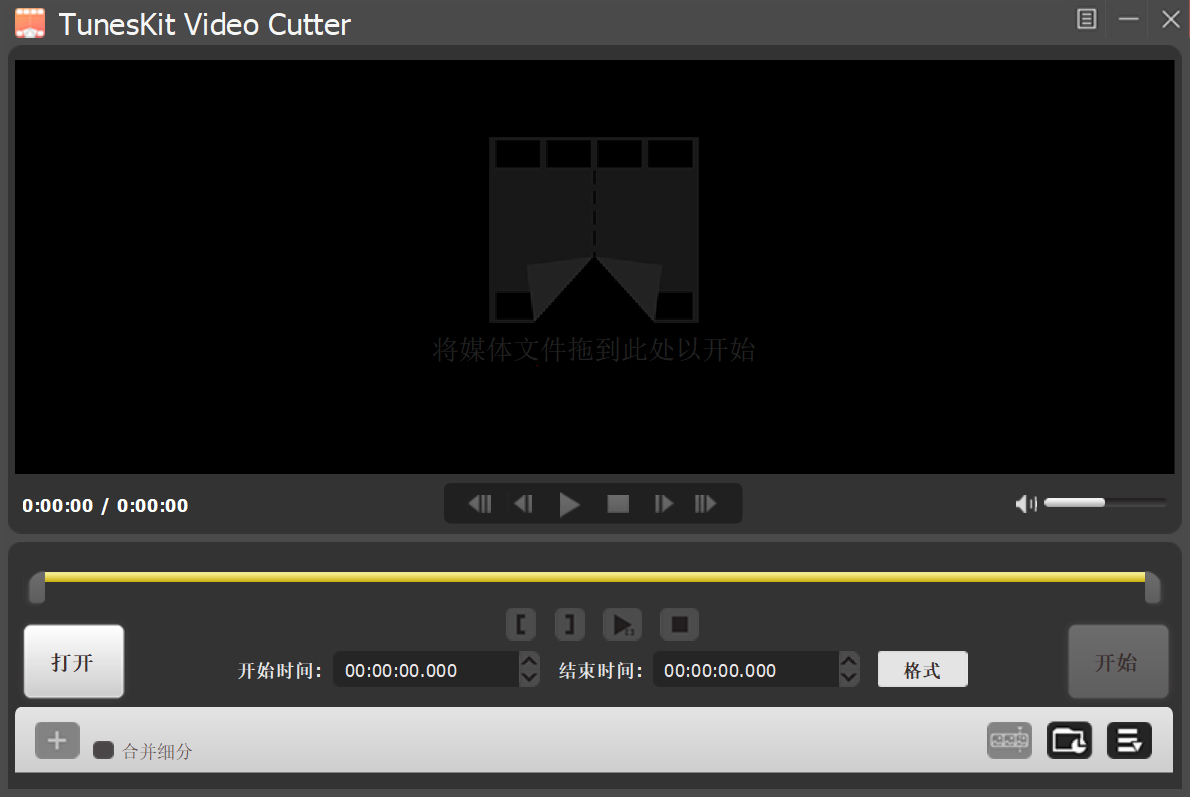Screen dimensions: 1190x797
Task: Step backward one frame
Action: [523, 503]
